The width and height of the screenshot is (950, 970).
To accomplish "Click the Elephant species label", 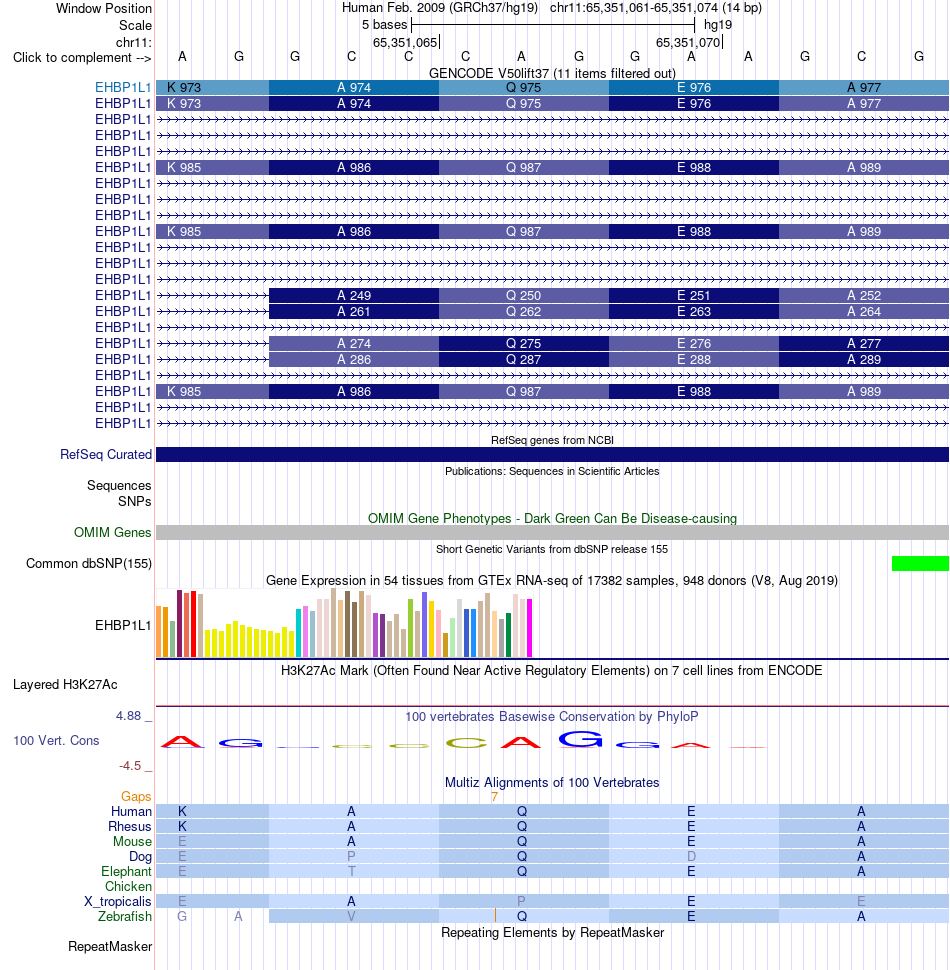I will [x=126, y=871].
